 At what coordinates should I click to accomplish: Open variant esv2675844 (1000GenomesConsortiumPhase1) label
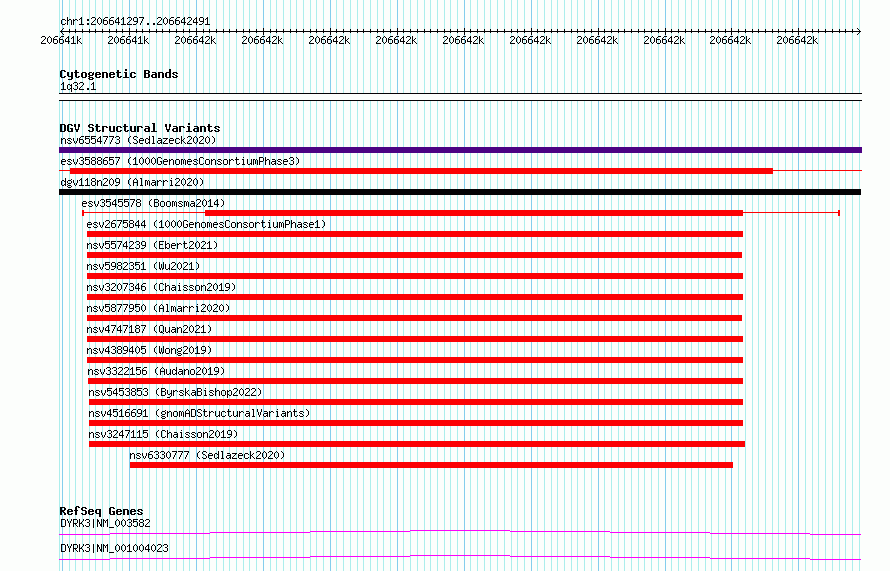(x=207, y=224)
